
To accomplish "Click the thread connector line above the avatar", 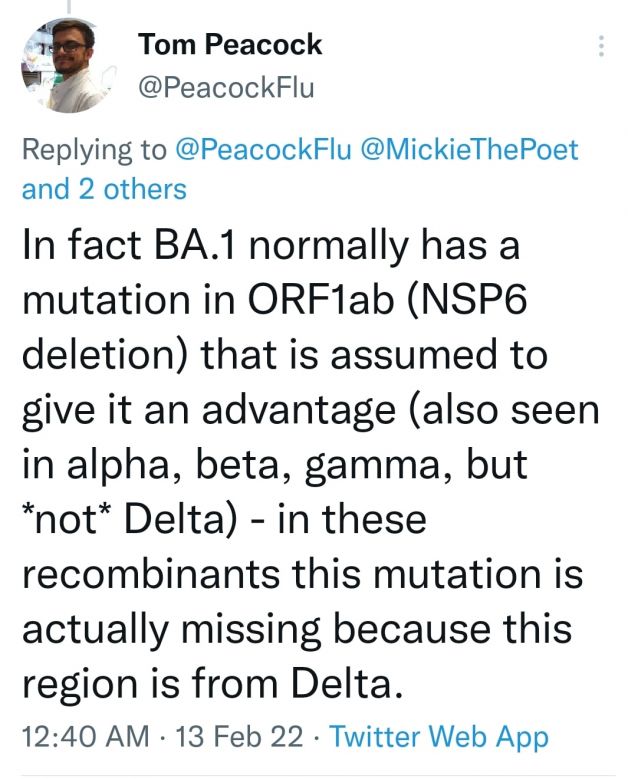I will point(69,6).
